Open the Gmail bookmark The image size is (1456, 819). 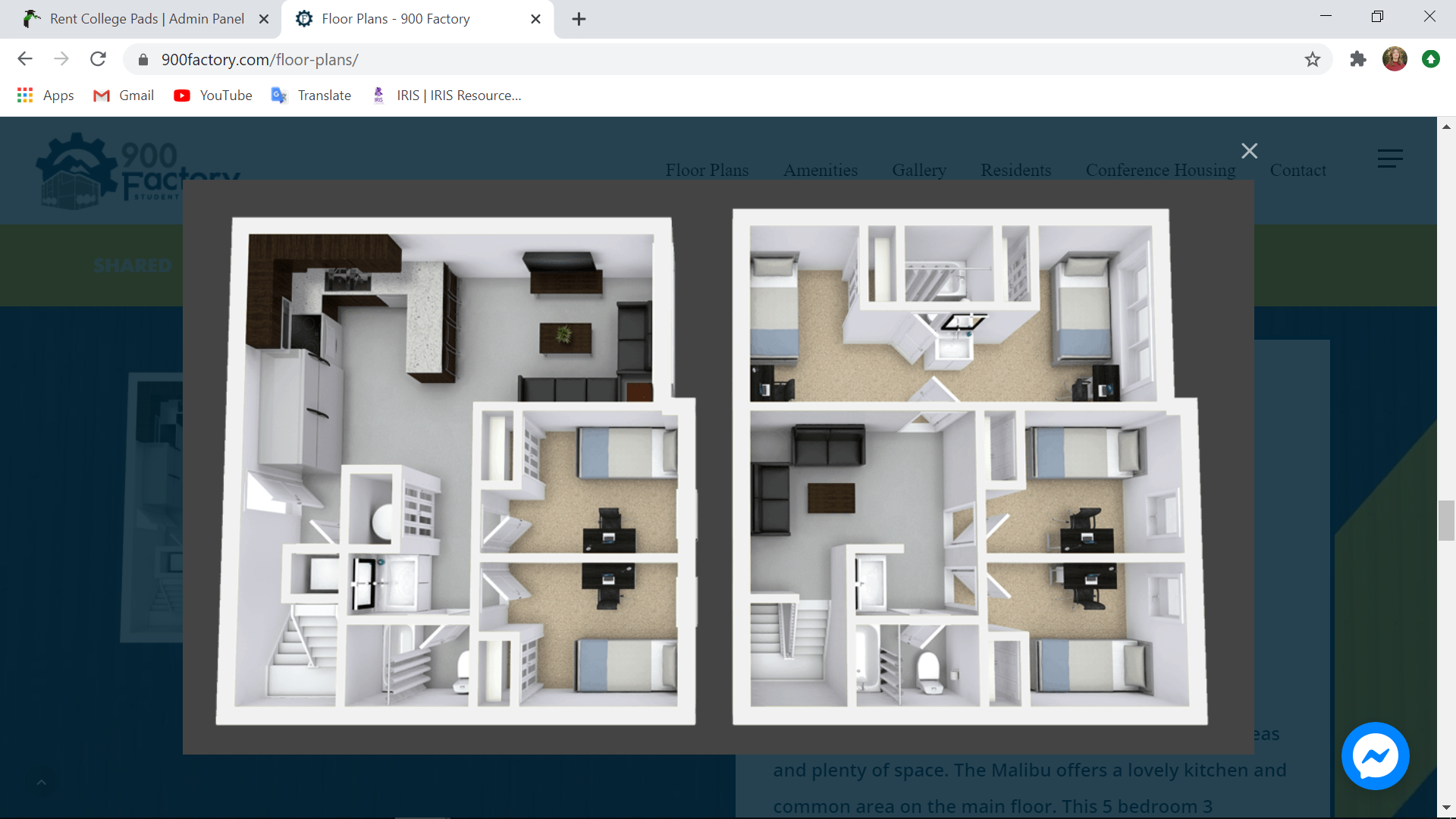(x=124, y=96)
